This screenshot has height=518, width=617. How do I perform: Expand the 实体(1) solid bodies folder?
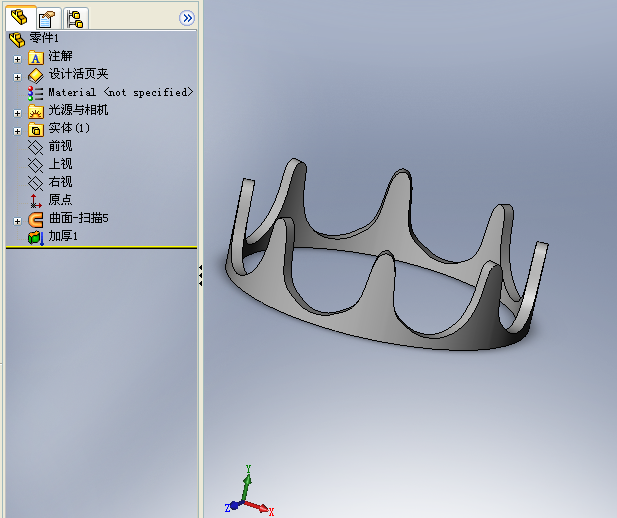point(17,131)
